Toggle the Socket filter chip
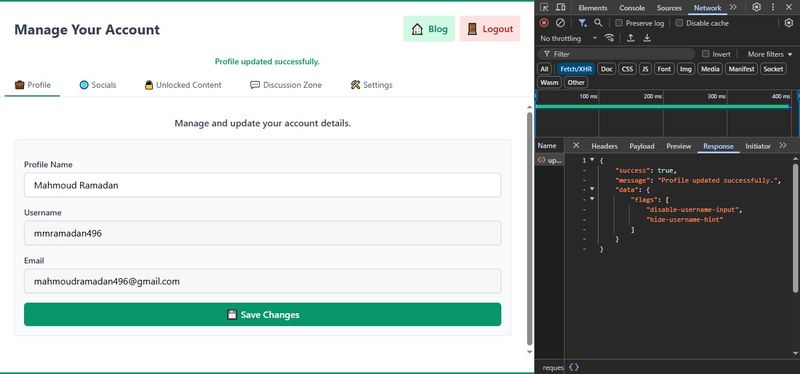Image resolution: width=800 pixels, height=374 pixels. click(773, 69)
